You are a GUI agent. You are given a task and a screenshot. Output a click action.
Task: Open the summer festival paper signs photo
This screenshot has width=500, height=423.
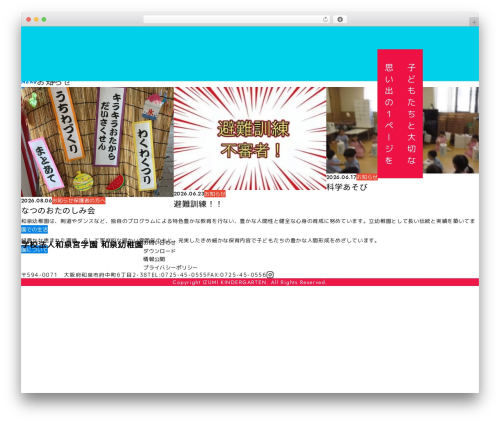tap(97, 142)
